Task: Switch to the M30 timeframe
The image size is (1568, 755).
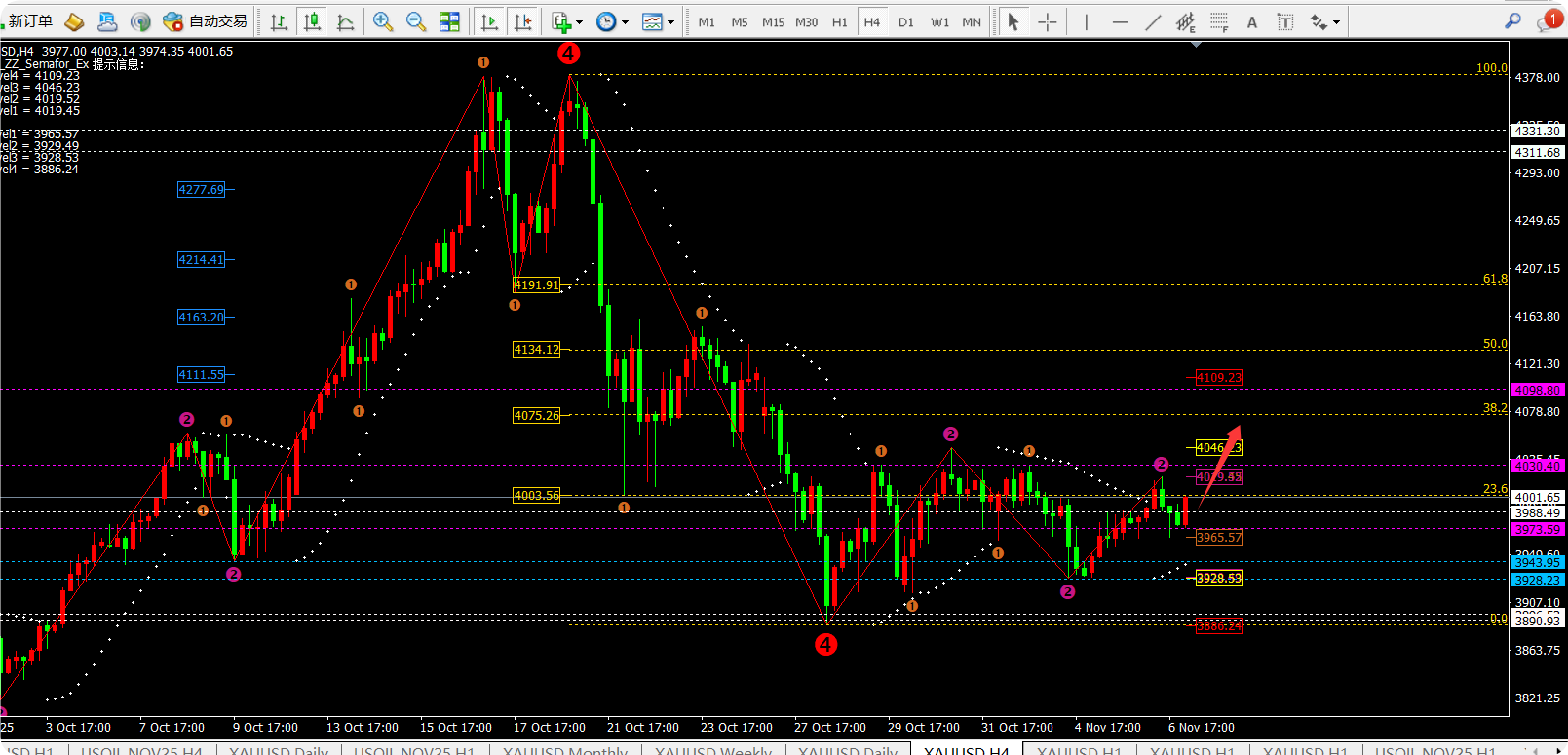Action: [807, 21]
